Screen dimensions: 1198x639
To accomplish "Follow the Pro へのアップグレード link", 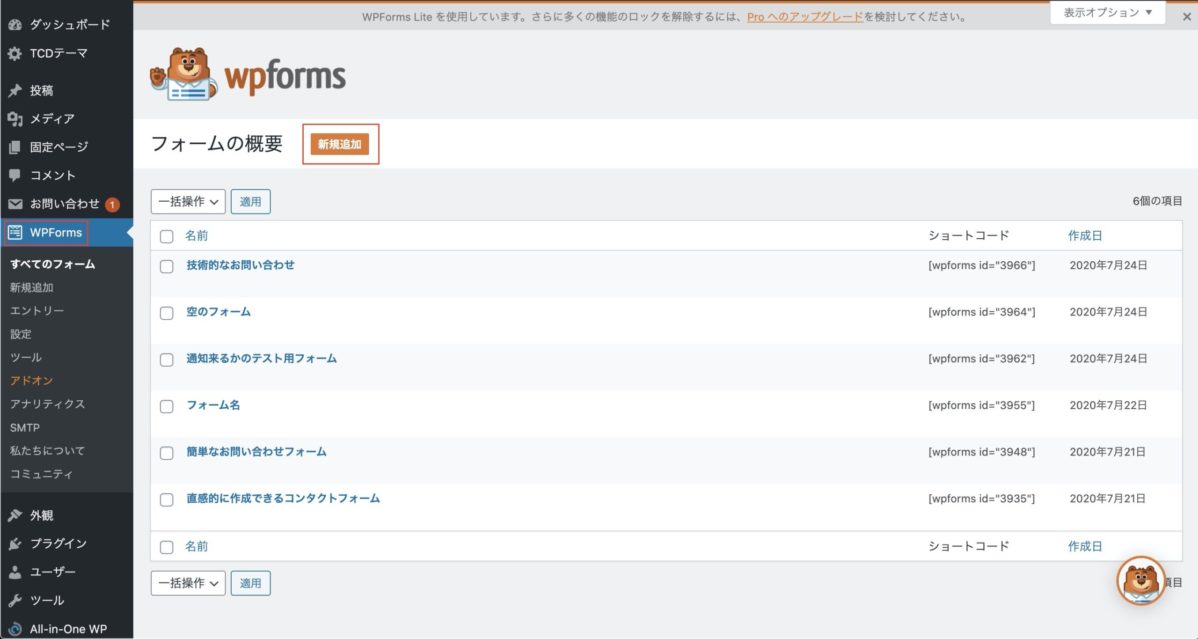I will (805, 17).
